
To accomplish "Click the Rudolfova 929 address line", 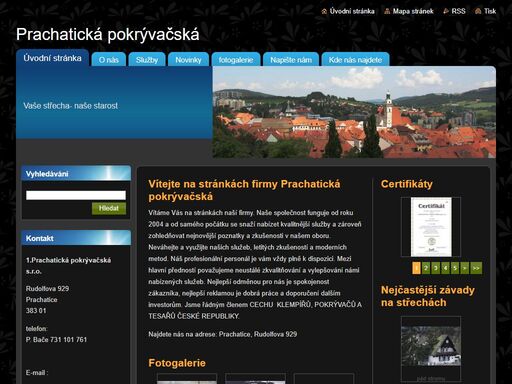I will point(47,289).
